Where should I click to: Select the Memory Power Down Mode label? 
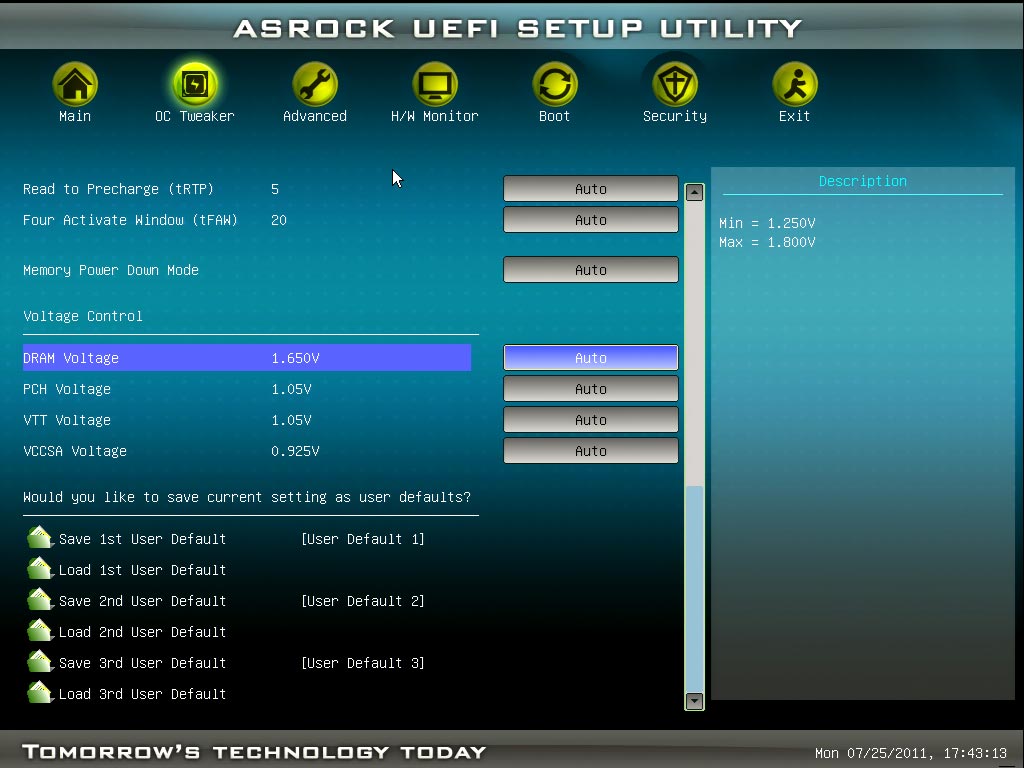click(x=110, y=270)
